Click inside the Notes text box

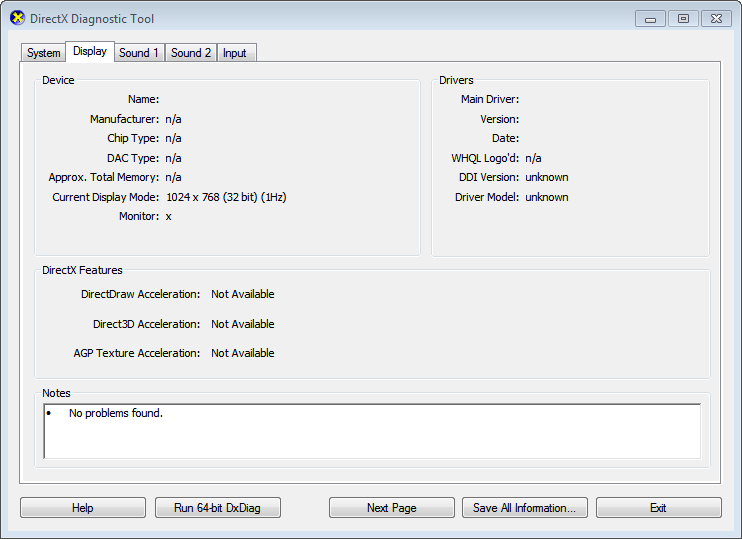pos(372,431)
